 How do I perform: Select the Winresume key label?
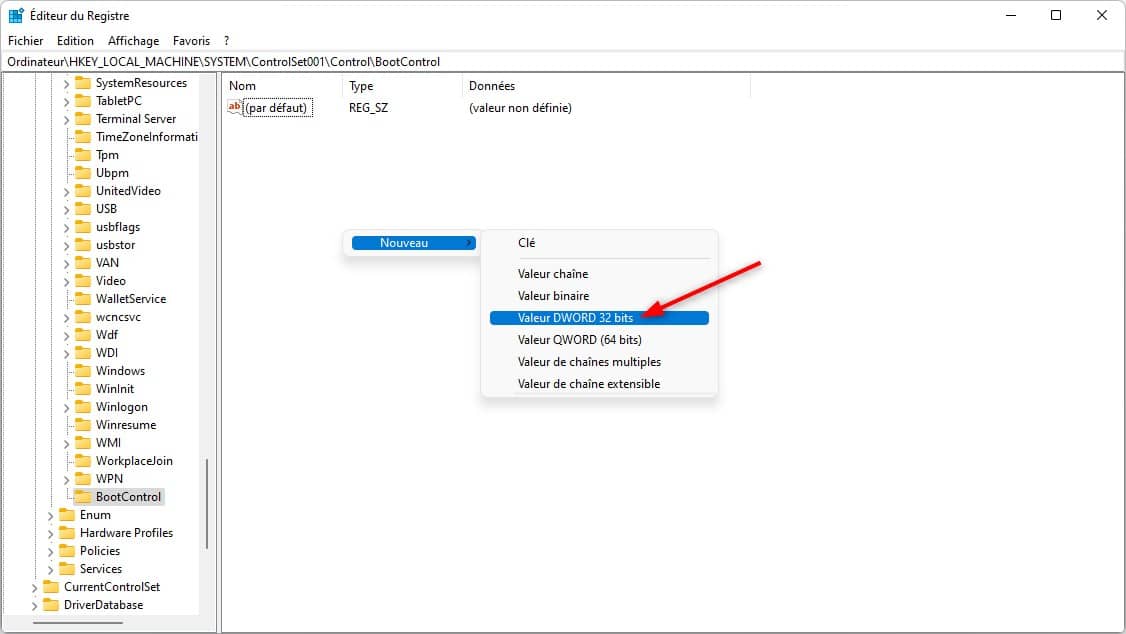point(126,424)
